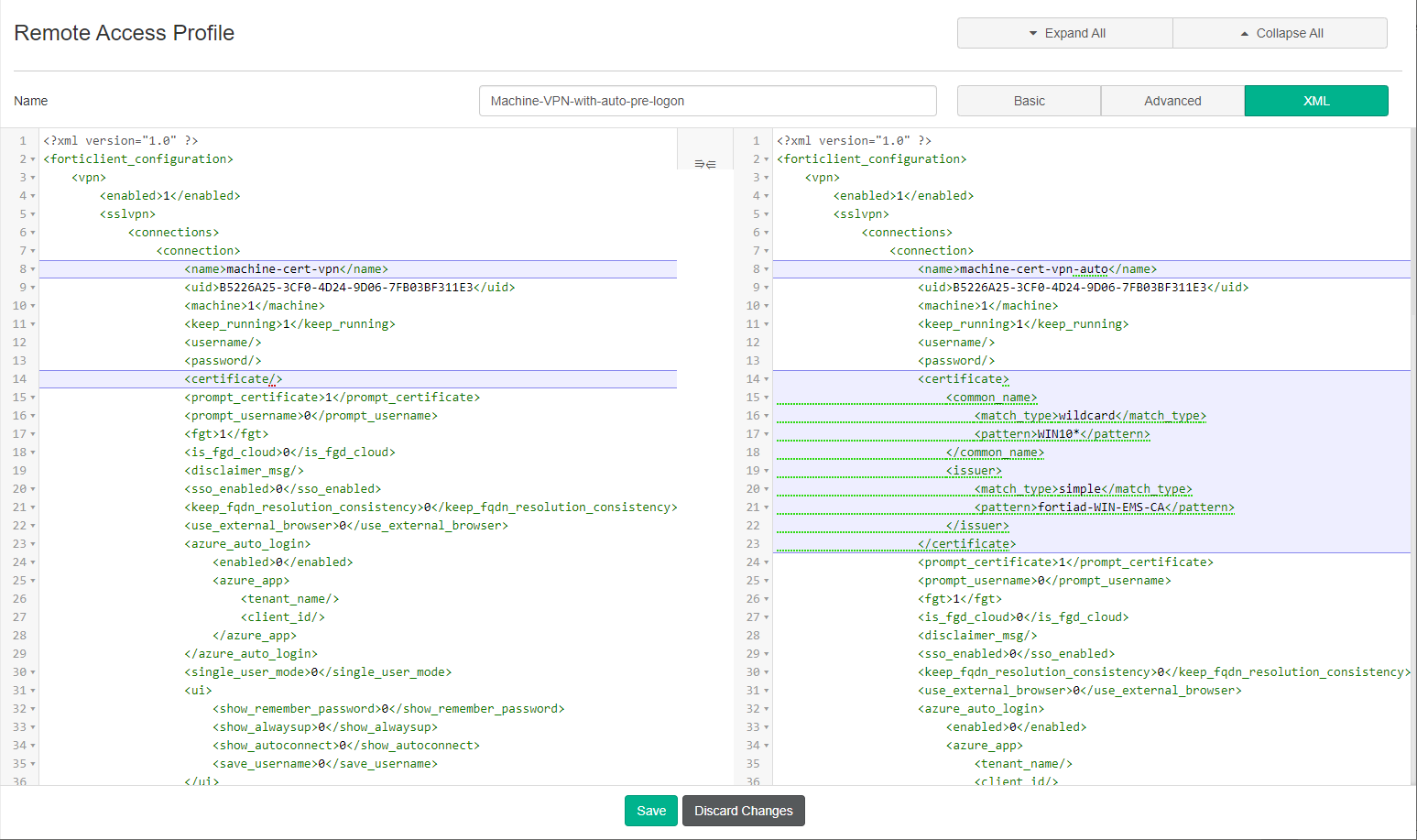Switch to the Basic tab
The image size is (1417, 840).
(1029, 101)
